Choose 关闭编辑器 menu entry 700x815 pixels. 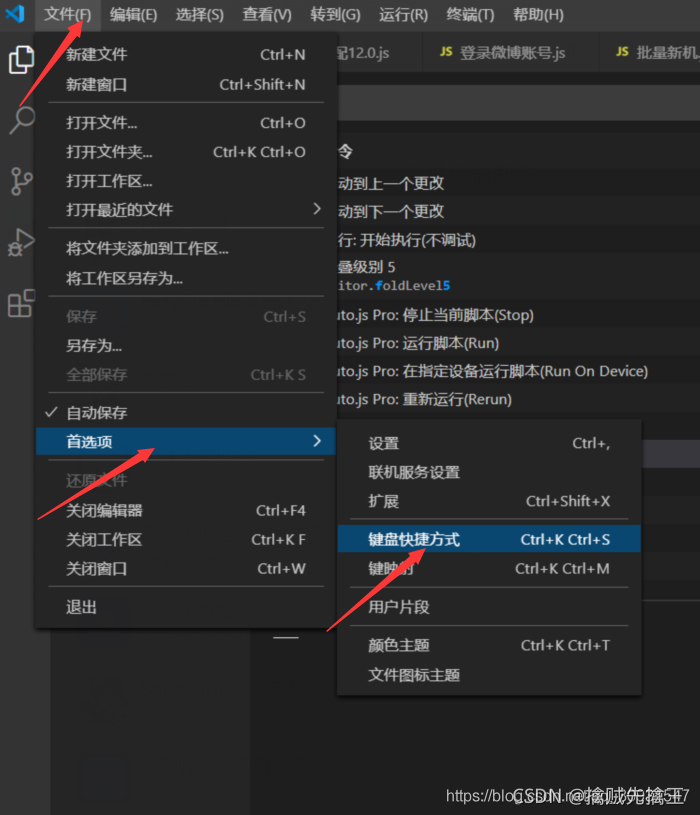[x=185, y=510]
